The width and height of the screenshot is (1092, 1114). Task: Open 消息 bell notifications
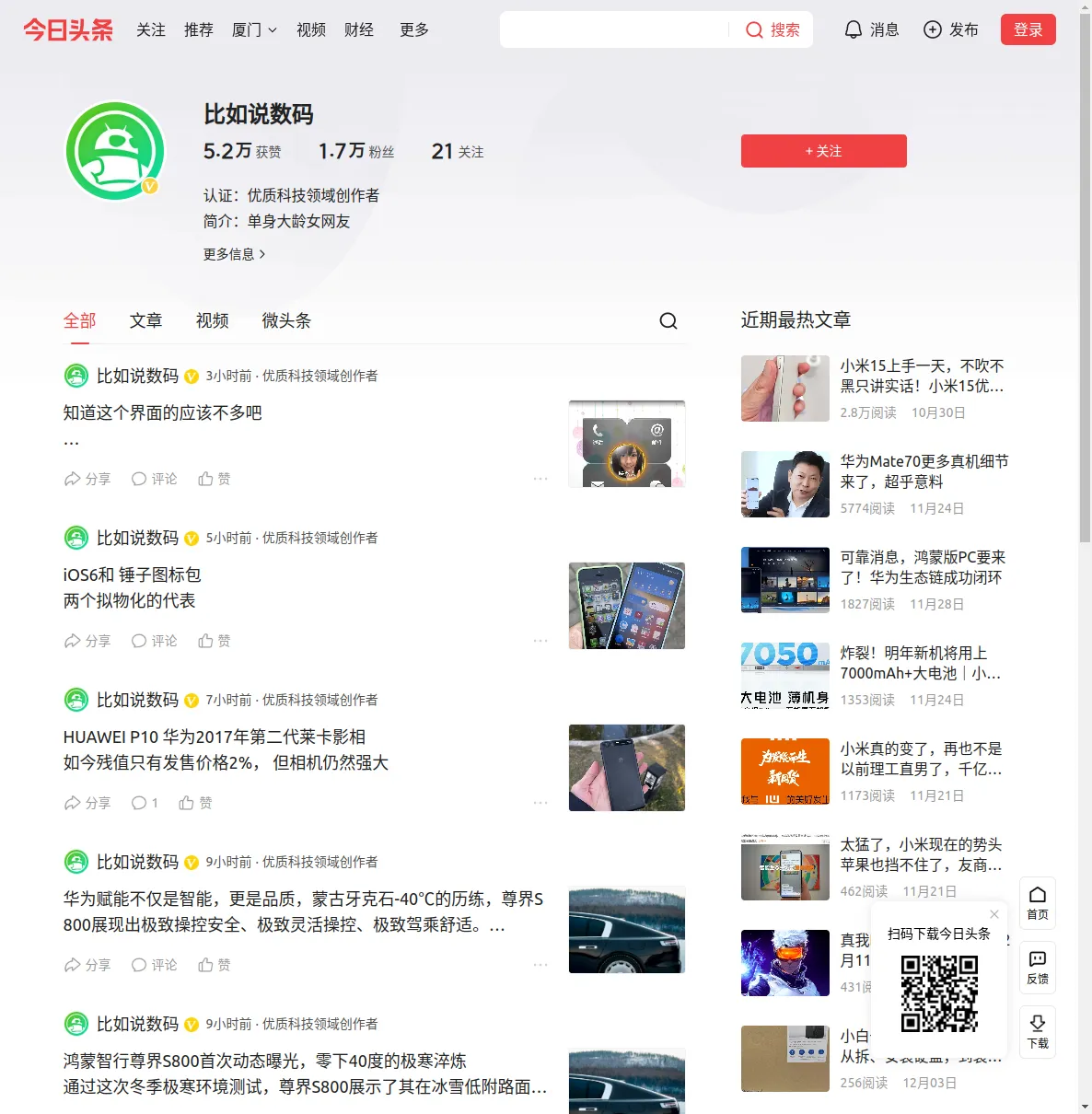click(871, 29)
